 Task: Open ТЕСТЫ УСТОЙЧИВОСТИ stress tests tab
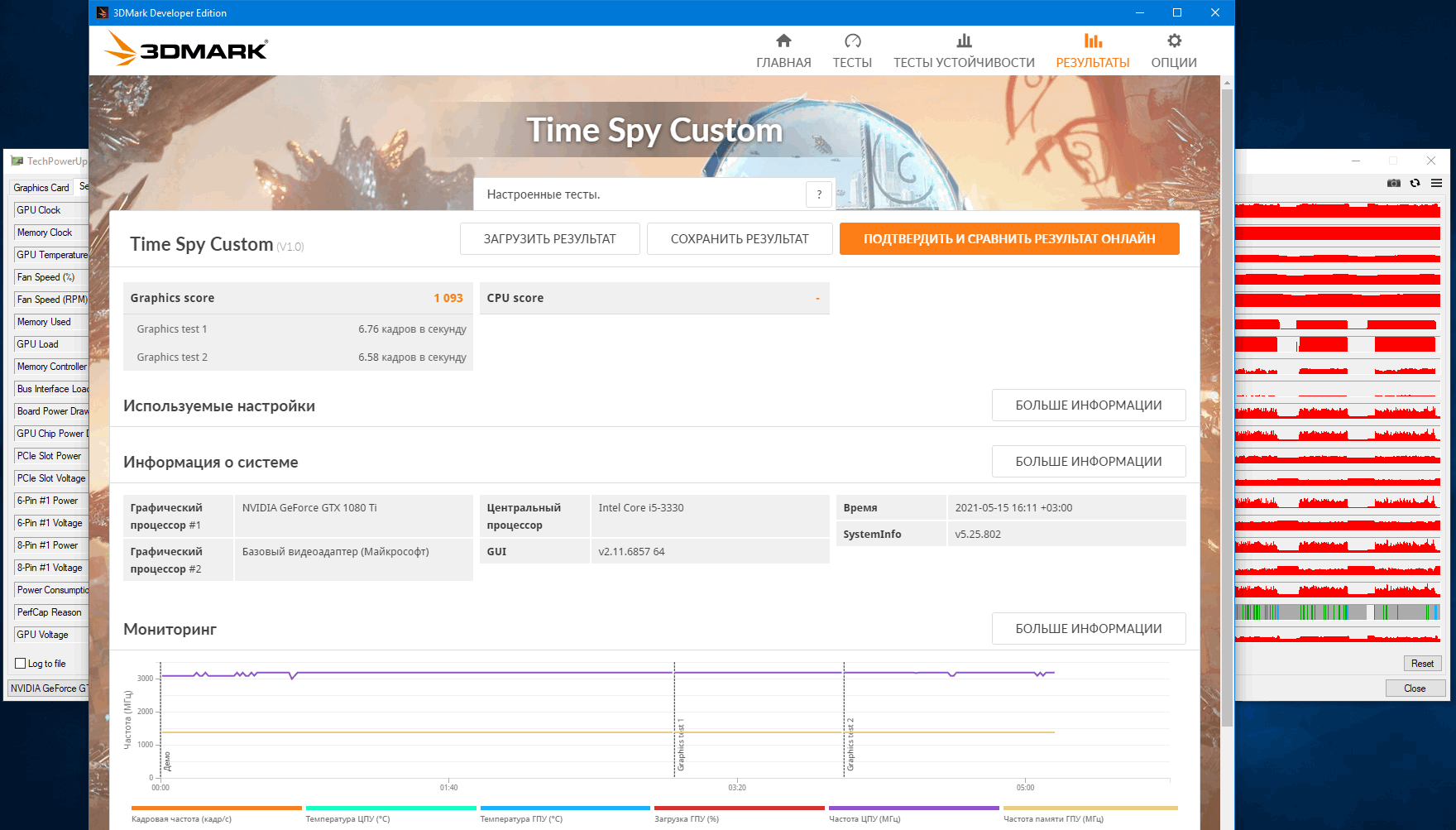(964, 51)
